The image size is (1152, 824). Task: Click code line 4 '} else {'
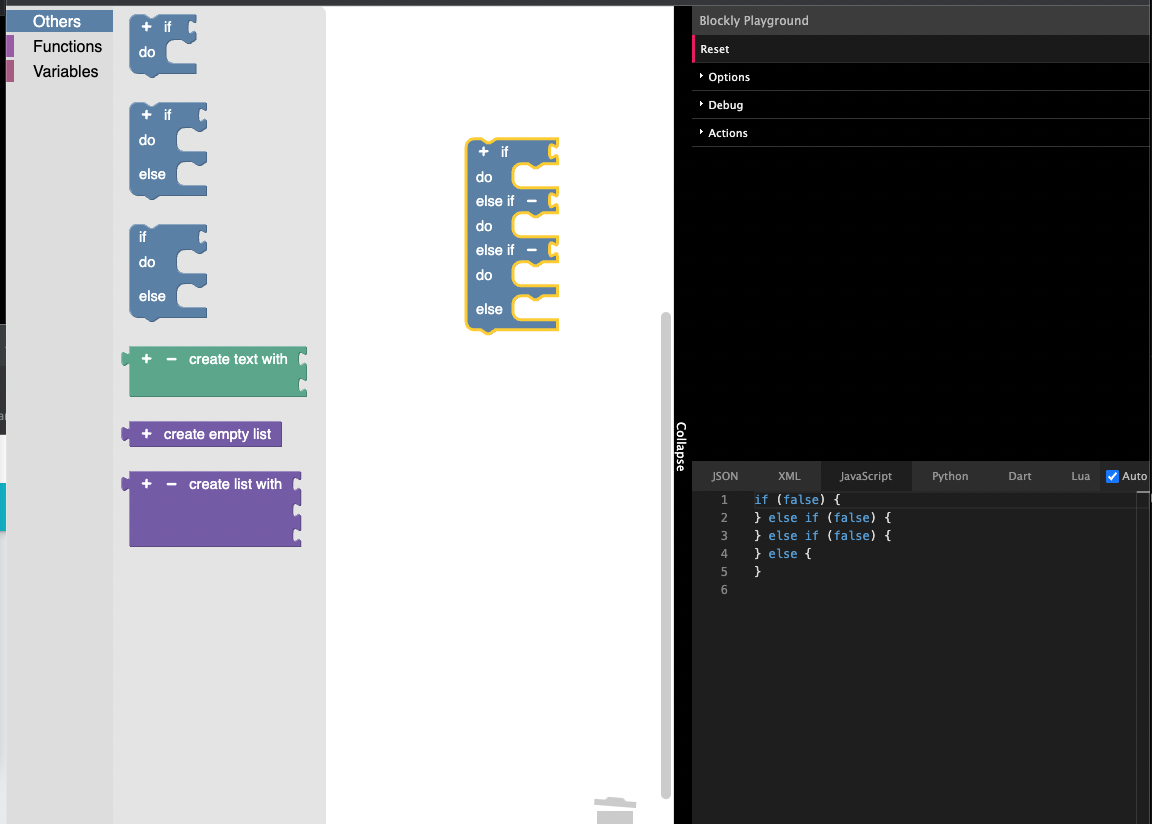point(782,554)
